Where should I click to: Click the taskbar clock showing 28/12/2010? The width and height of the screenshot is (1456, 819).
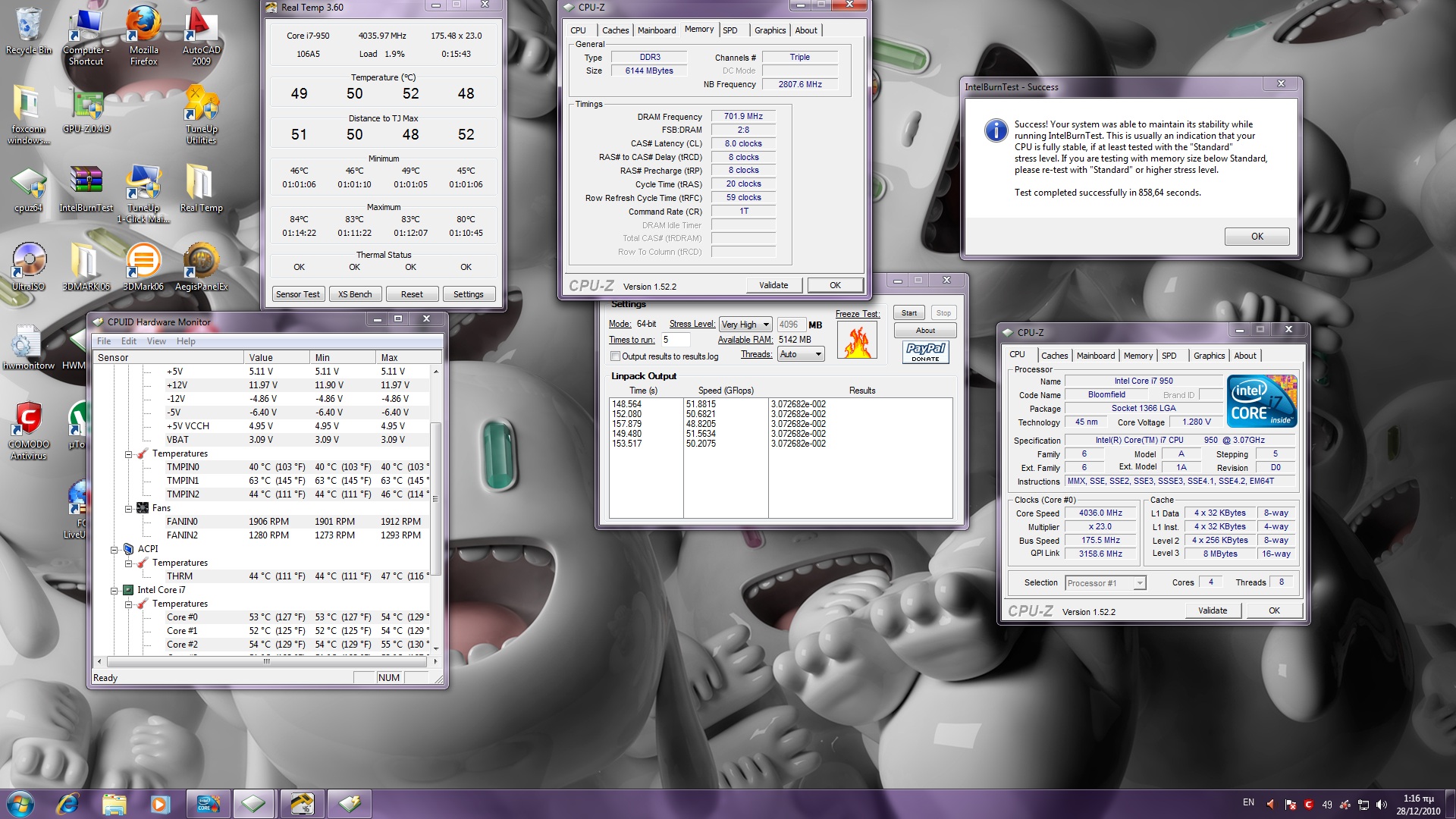[1418, 805]
